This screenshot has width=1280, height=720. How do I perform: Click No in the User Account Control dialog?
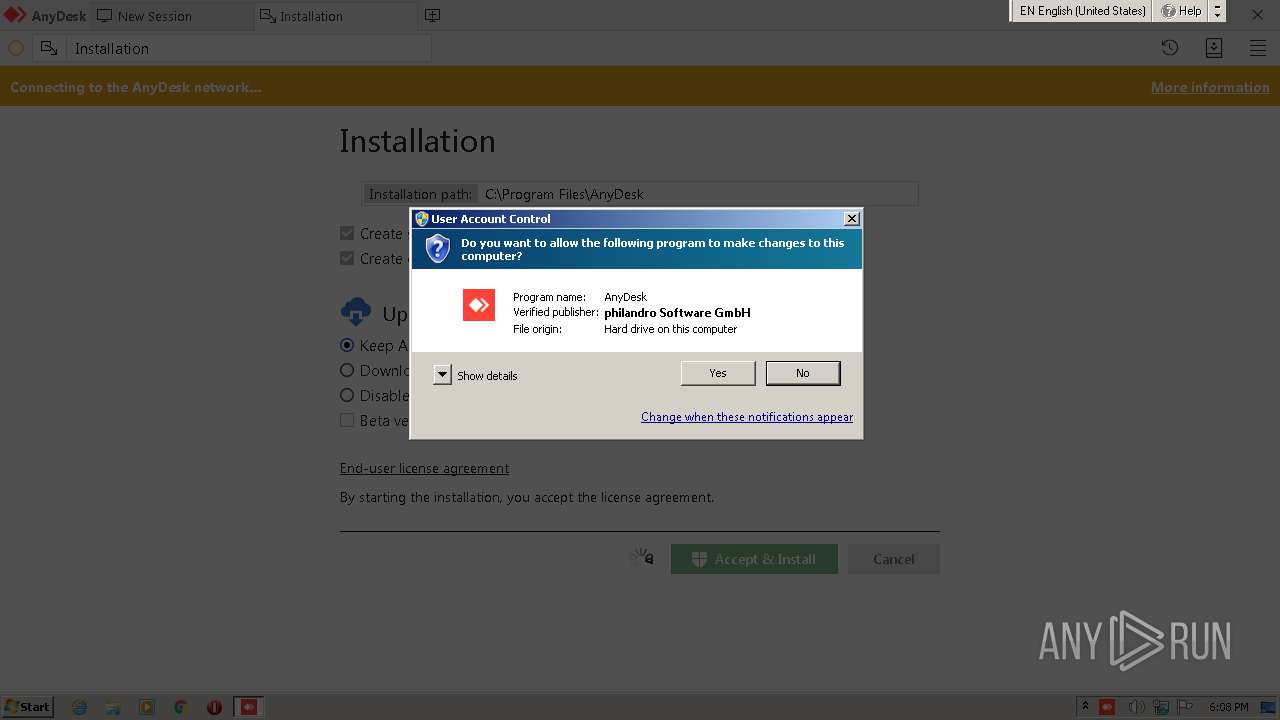(803, 373)
